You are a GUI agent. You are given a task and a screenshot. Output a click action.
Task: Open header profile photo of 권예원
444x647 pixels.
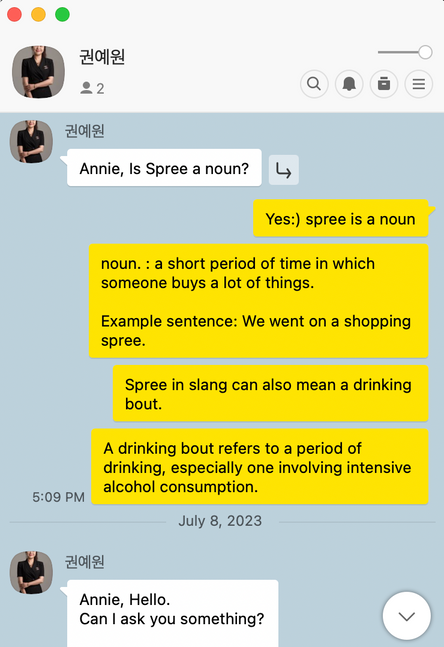click(x=38, y=72)
